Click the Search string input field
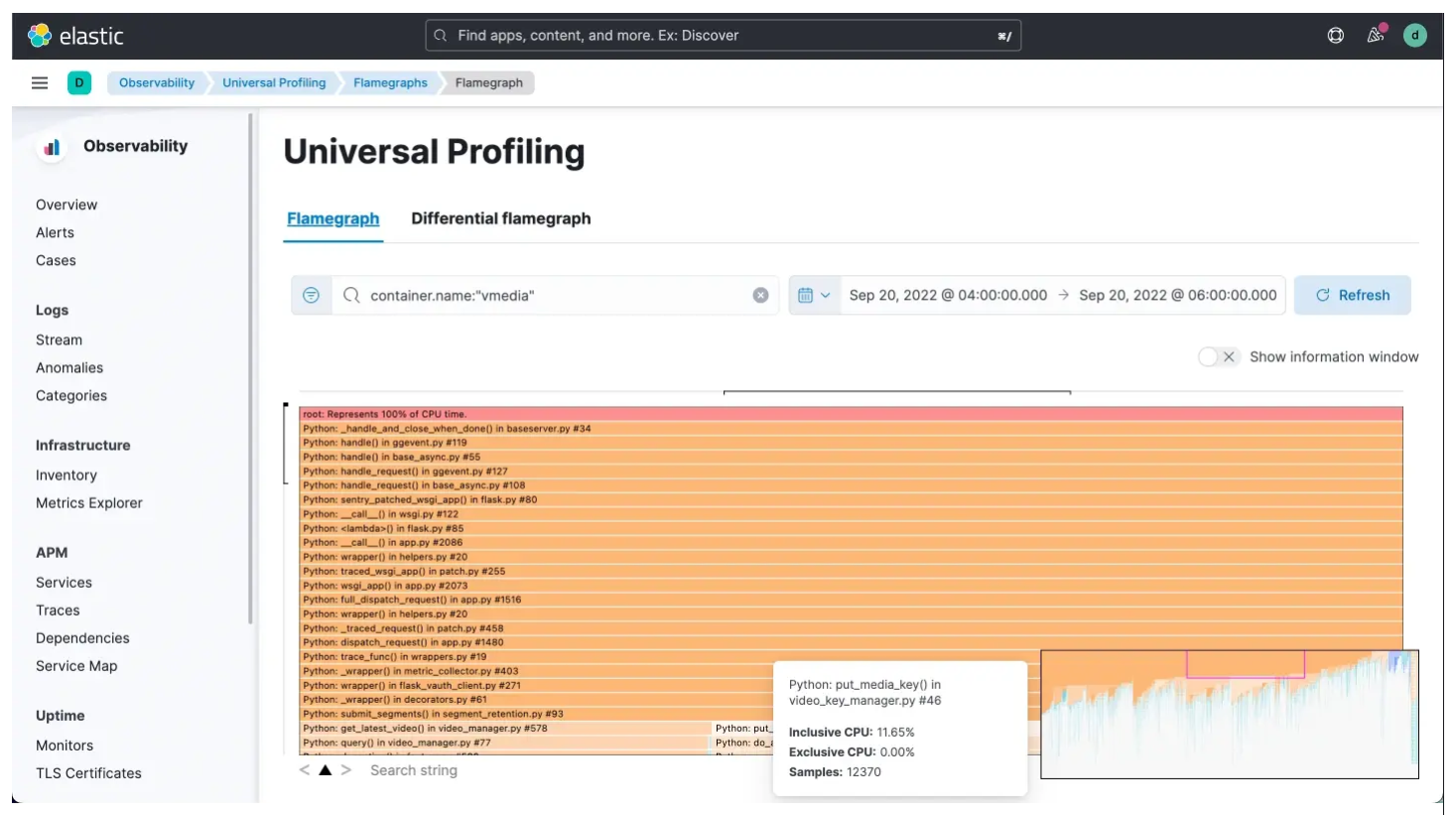This screenshot has height=815, width=1456. [x=414, y=770]
